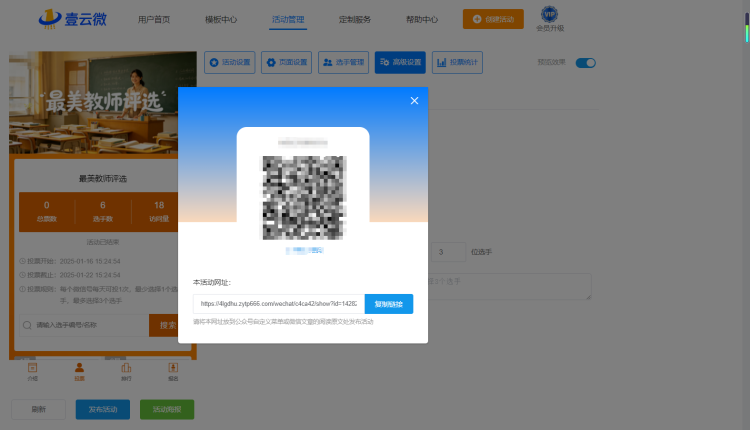Click the 投票开始 2025-01-16 15:24:54 text
Screen dimensions: 750x430
click(x=74, y=261)
